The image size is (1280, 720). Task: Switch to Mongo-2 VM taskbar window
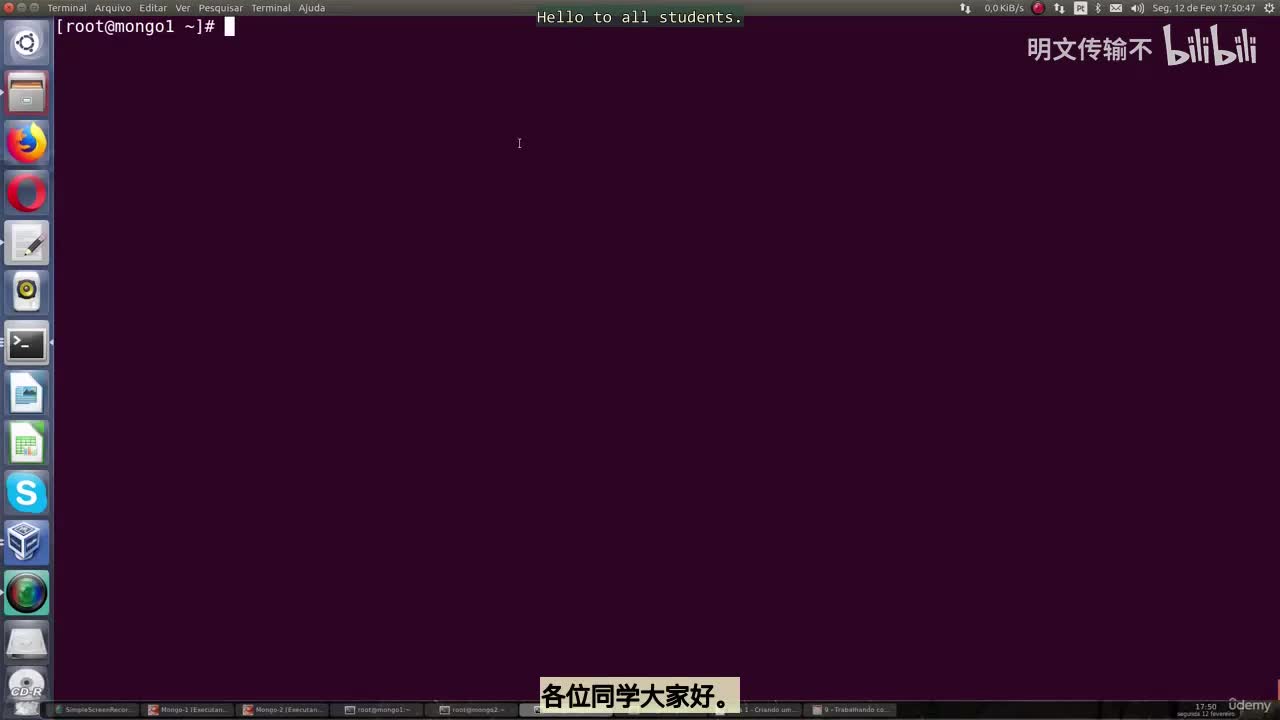click(283, 710)
